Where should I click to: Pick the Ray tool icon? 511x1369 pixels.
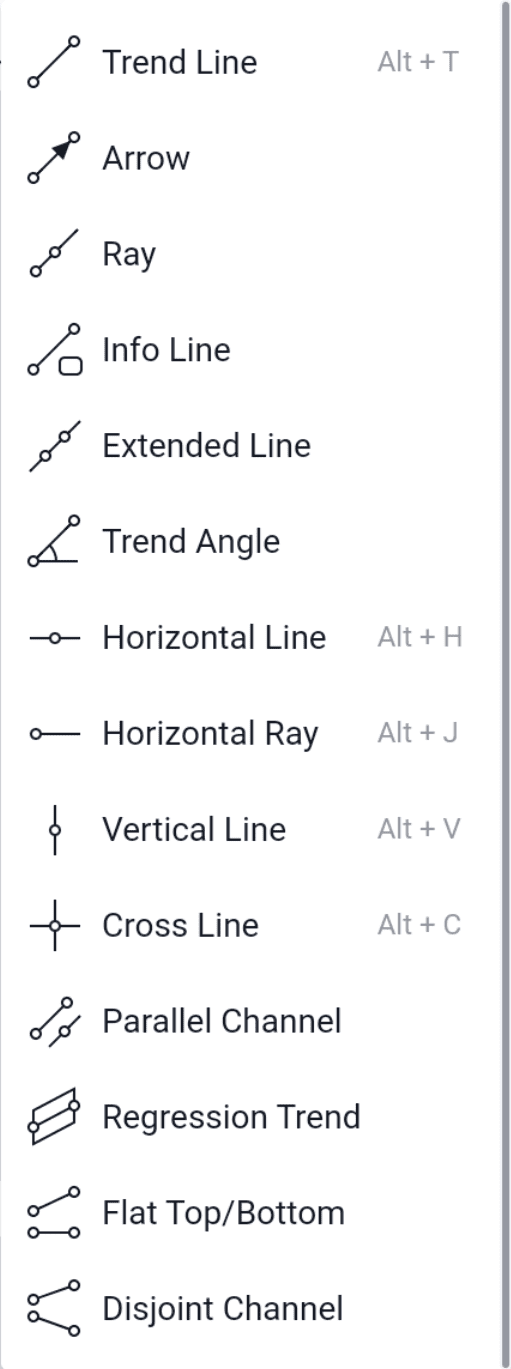(54, 254)
